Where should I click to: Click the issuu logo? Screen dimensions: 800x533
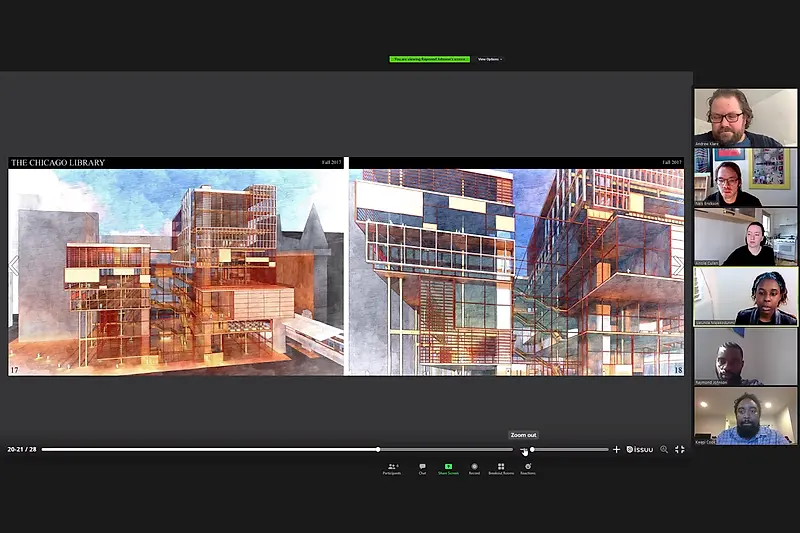(640, 449)
